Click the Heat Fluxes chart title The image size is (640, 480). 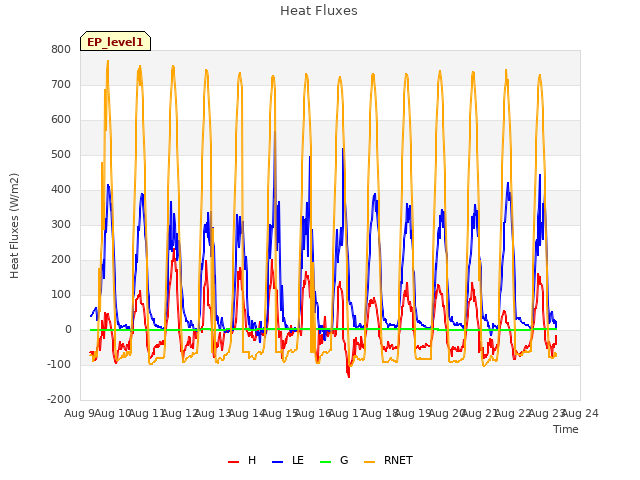319,11
